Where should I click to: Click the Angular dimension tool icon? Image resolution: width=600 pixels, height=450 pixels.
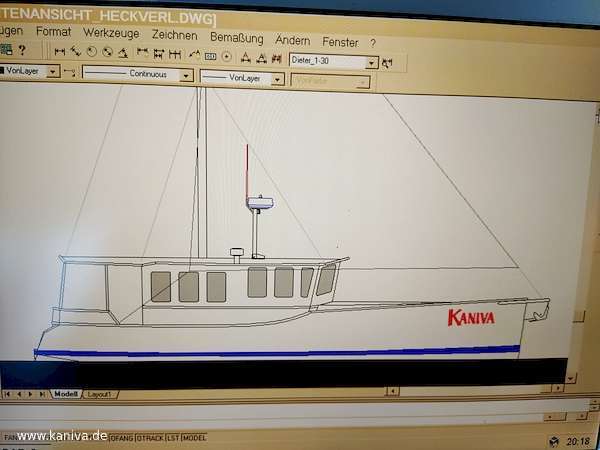coord(122,52)
